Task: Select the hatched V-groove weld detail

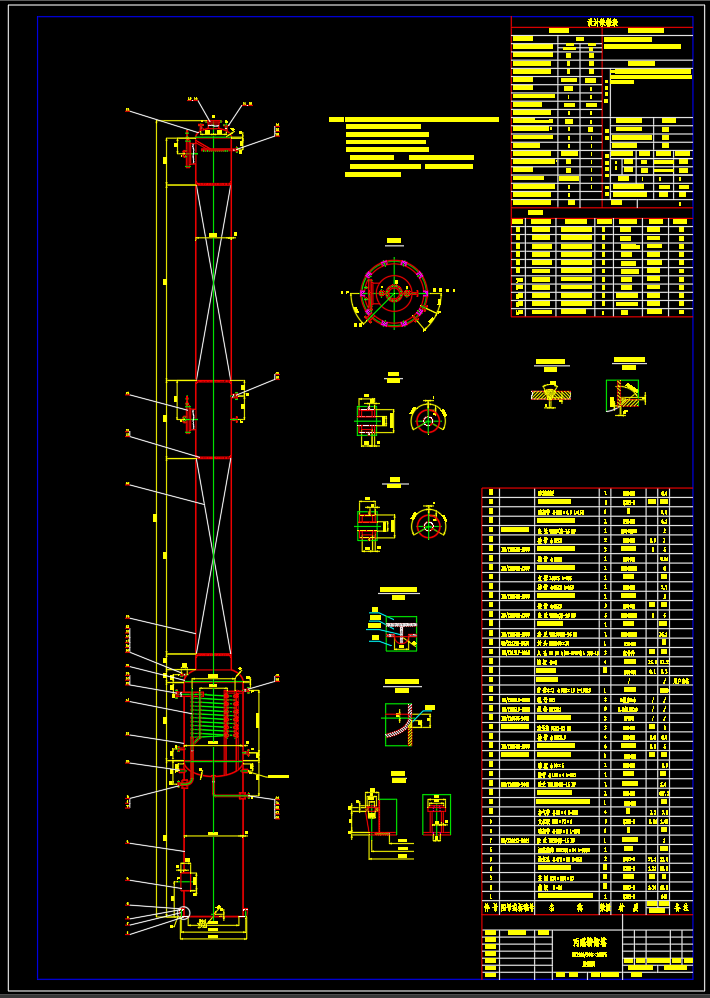Action: click(550, 393)
